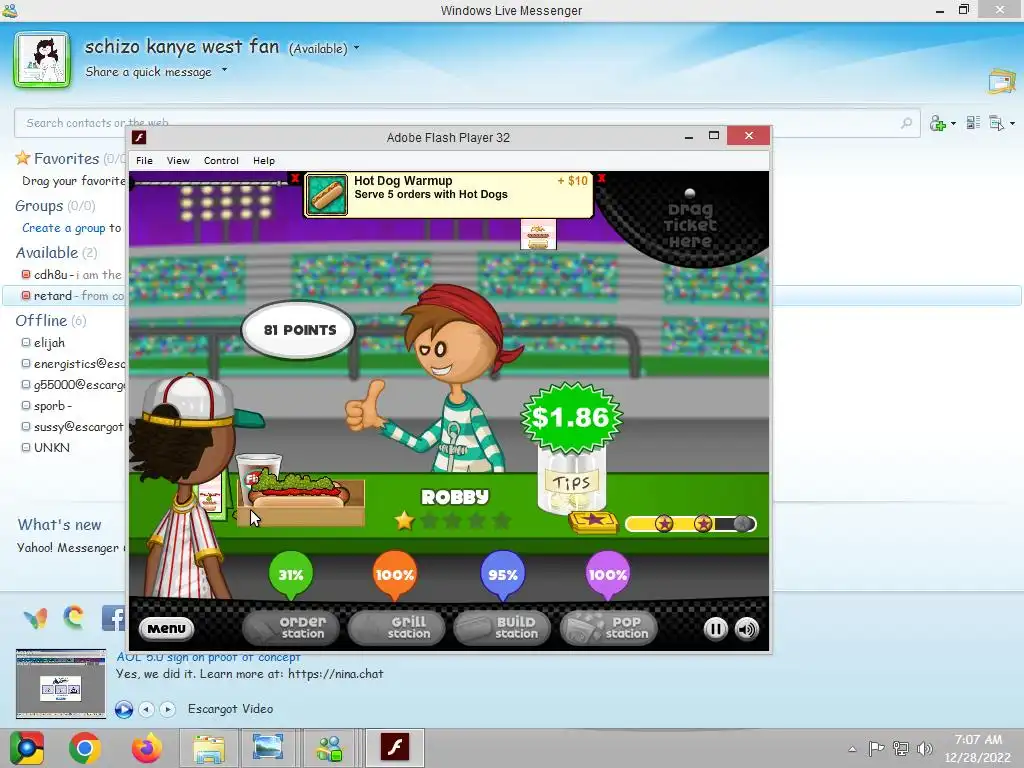Click the Create a group link
This screenshot has width=1024, height=768.
click(63, 228)
